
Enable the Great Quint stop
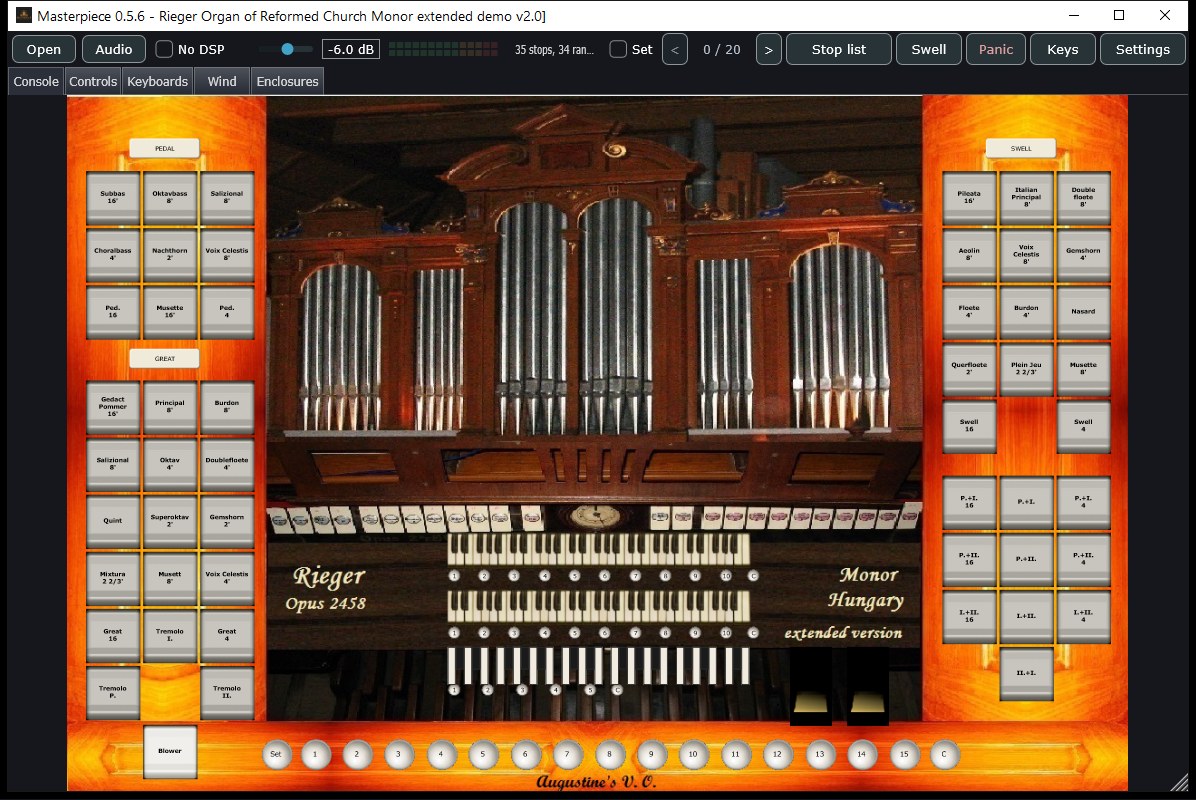point(113,522)
